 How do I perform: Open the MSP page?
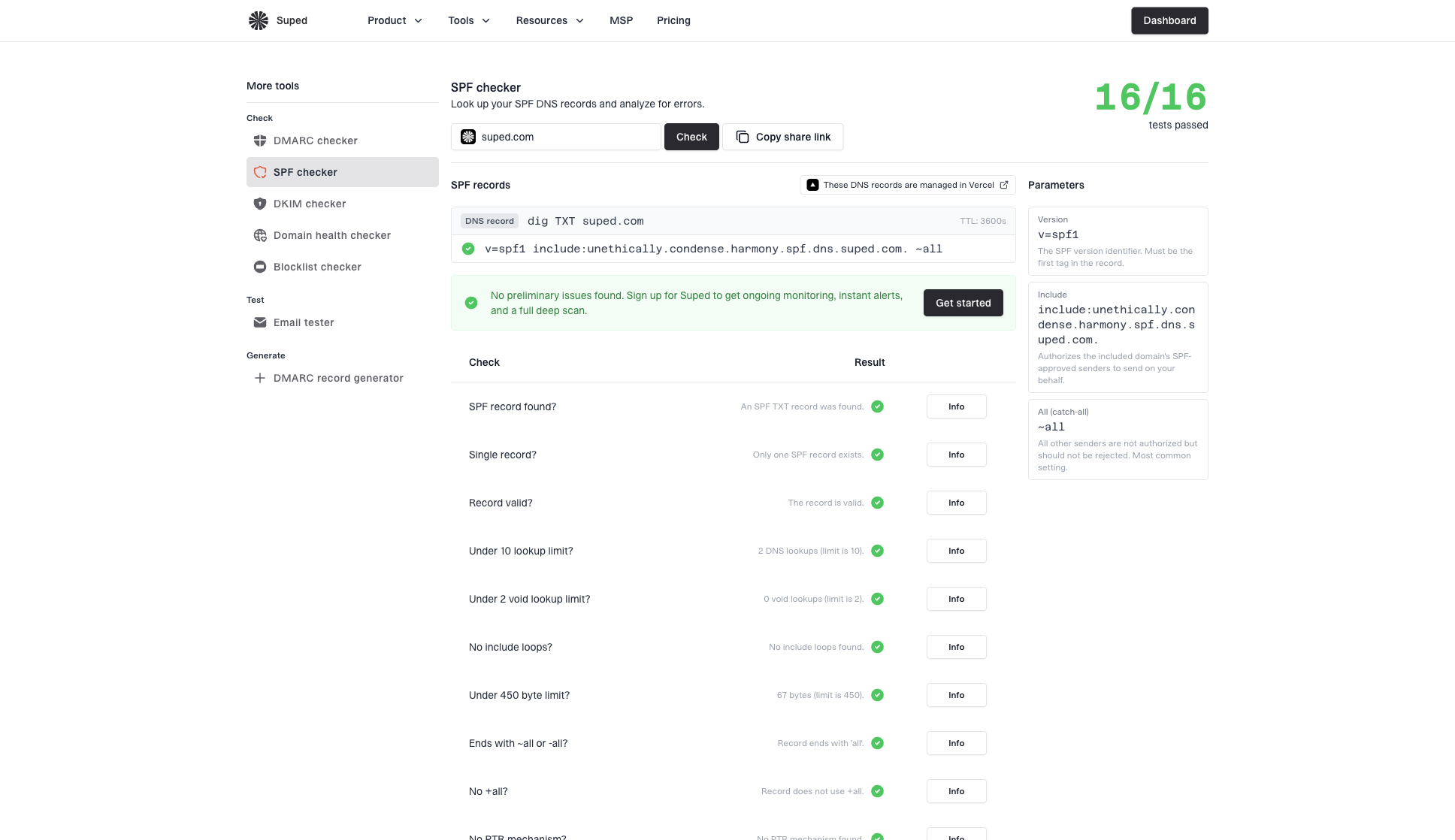coord(621,20)
